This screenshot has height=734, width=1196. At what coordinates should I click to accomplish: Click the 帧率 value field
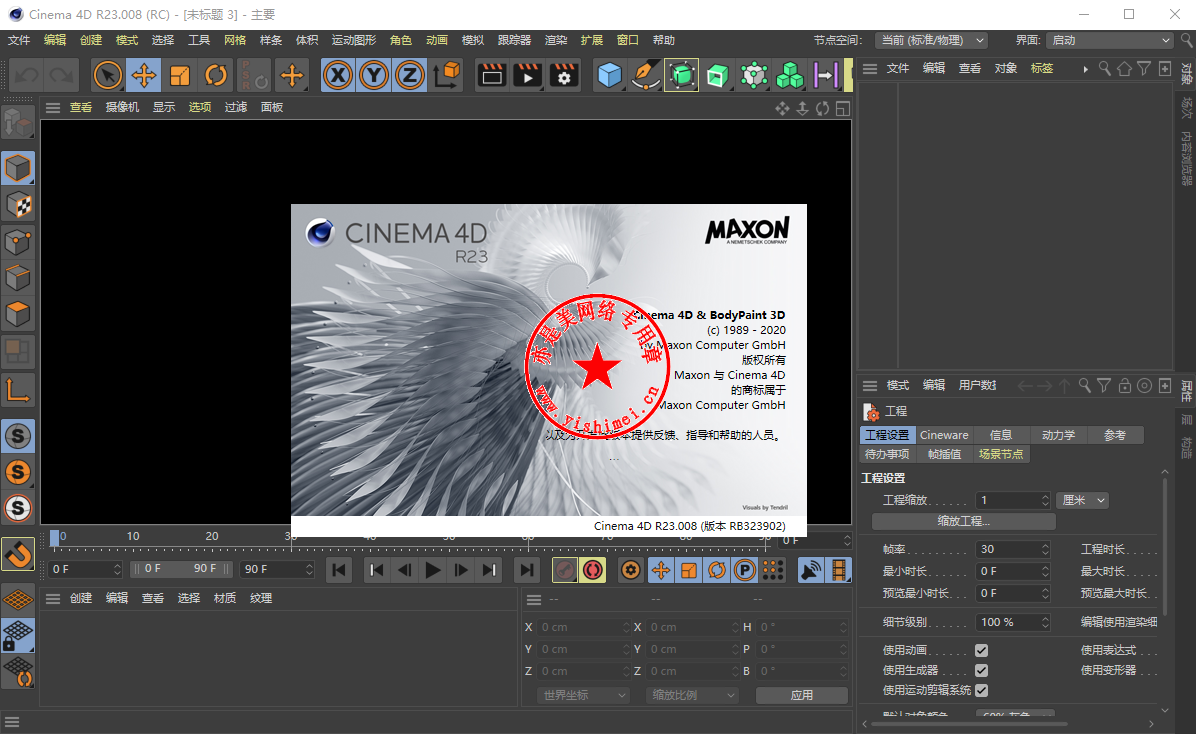(x=1013, y=549)
